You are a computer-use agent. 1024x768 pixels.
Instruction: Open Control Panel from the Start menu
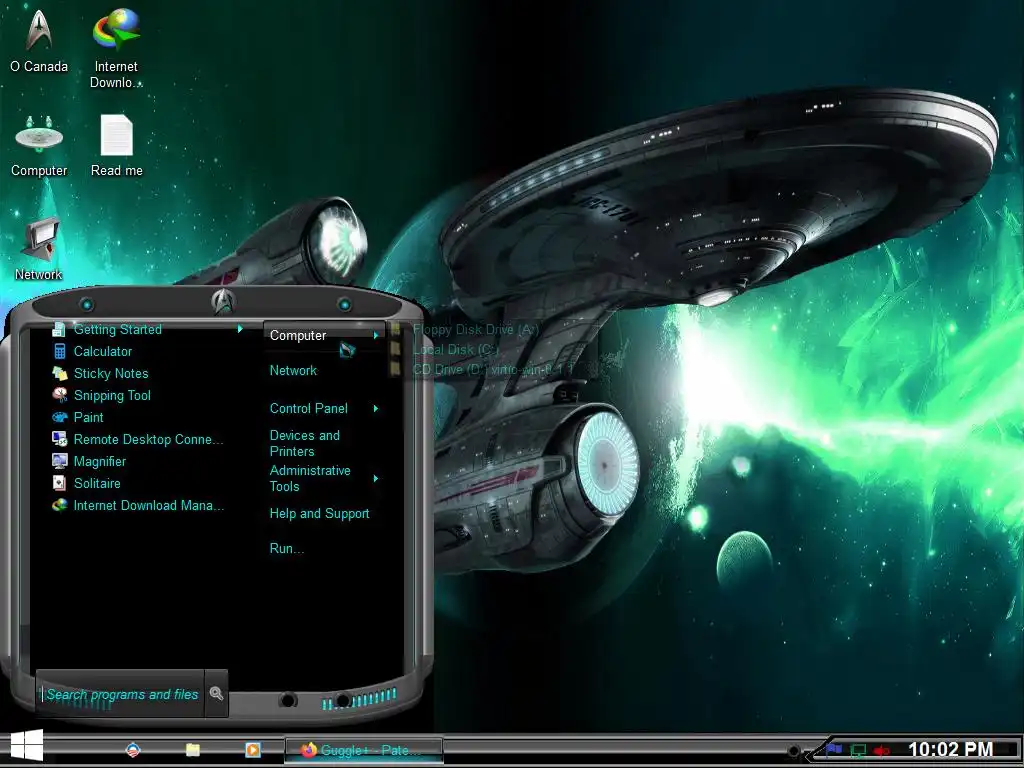(308, 408)
